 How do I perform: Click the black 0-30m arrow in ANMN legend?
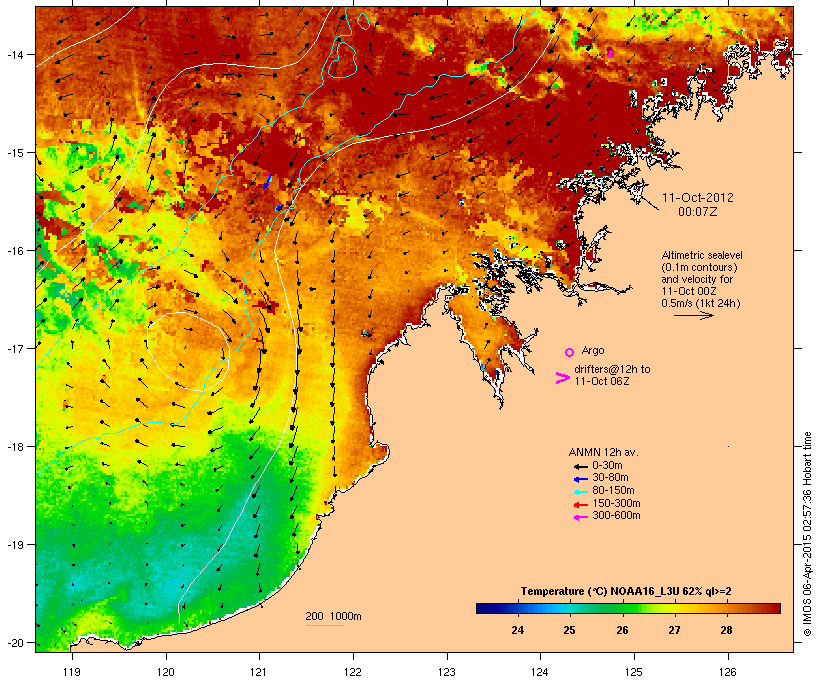pyautogui.click(x=580, y=466)
